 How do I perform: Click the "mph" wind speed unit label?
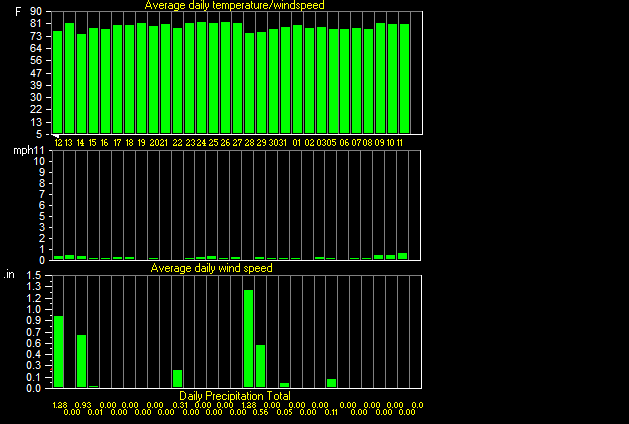tap(22, 151)
